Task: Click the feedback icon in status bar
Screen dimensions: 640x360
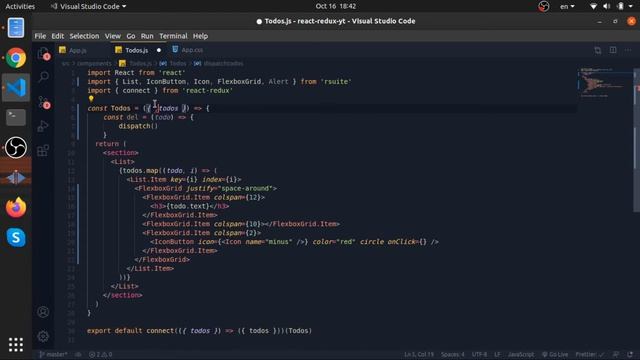Action: tap(616, 354)
